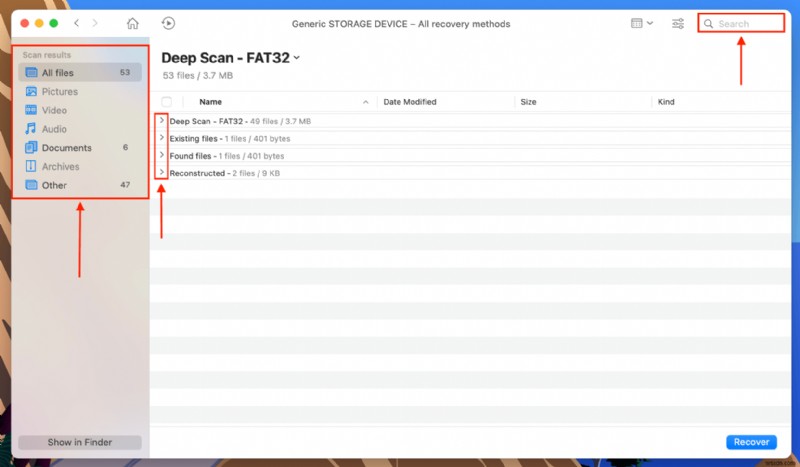The image size is (800, 467).
Task: Click the Pictures category icon
Action: click(31, 91)
